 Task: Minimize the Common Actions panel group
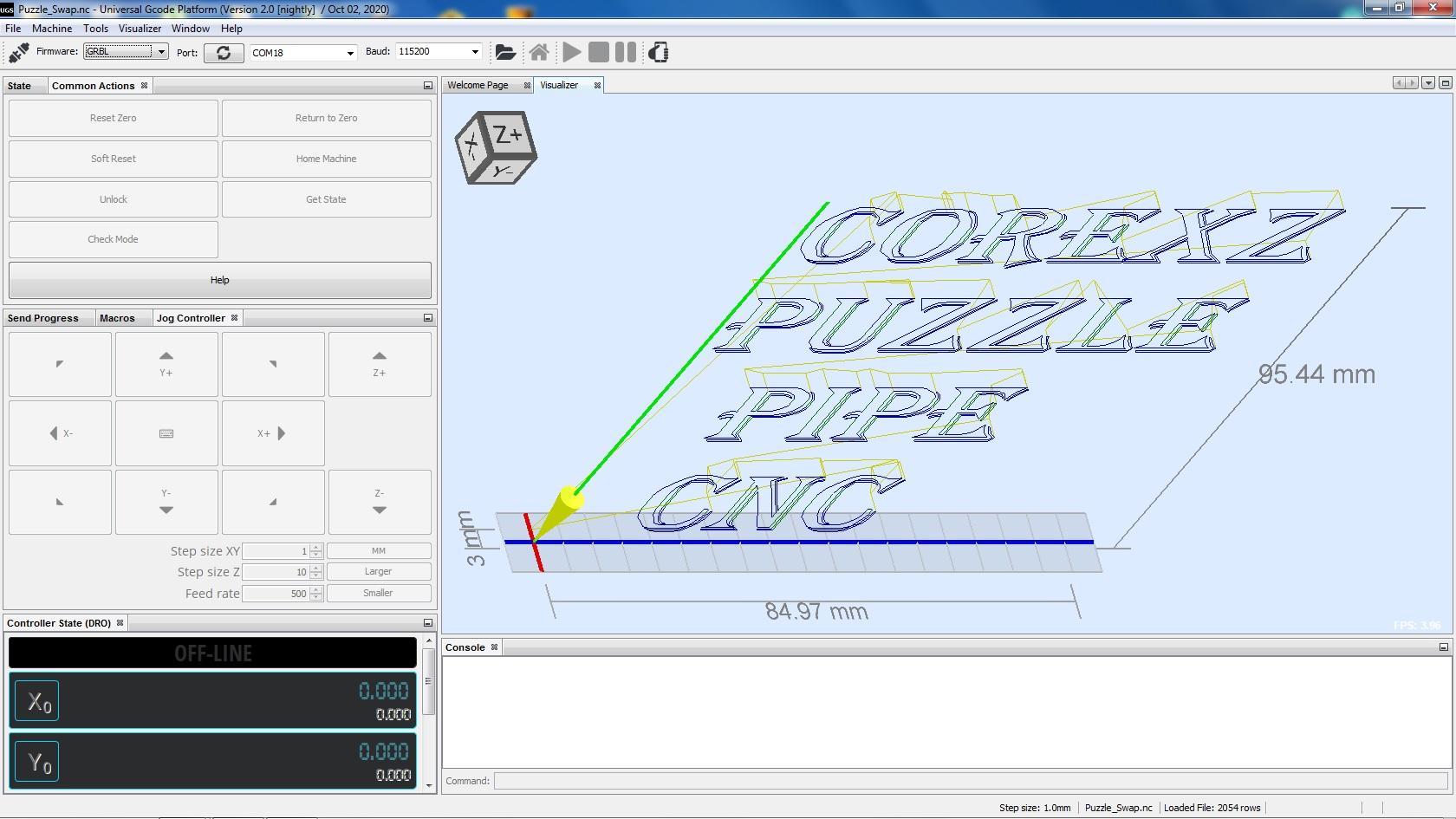(x=427, y=86)
